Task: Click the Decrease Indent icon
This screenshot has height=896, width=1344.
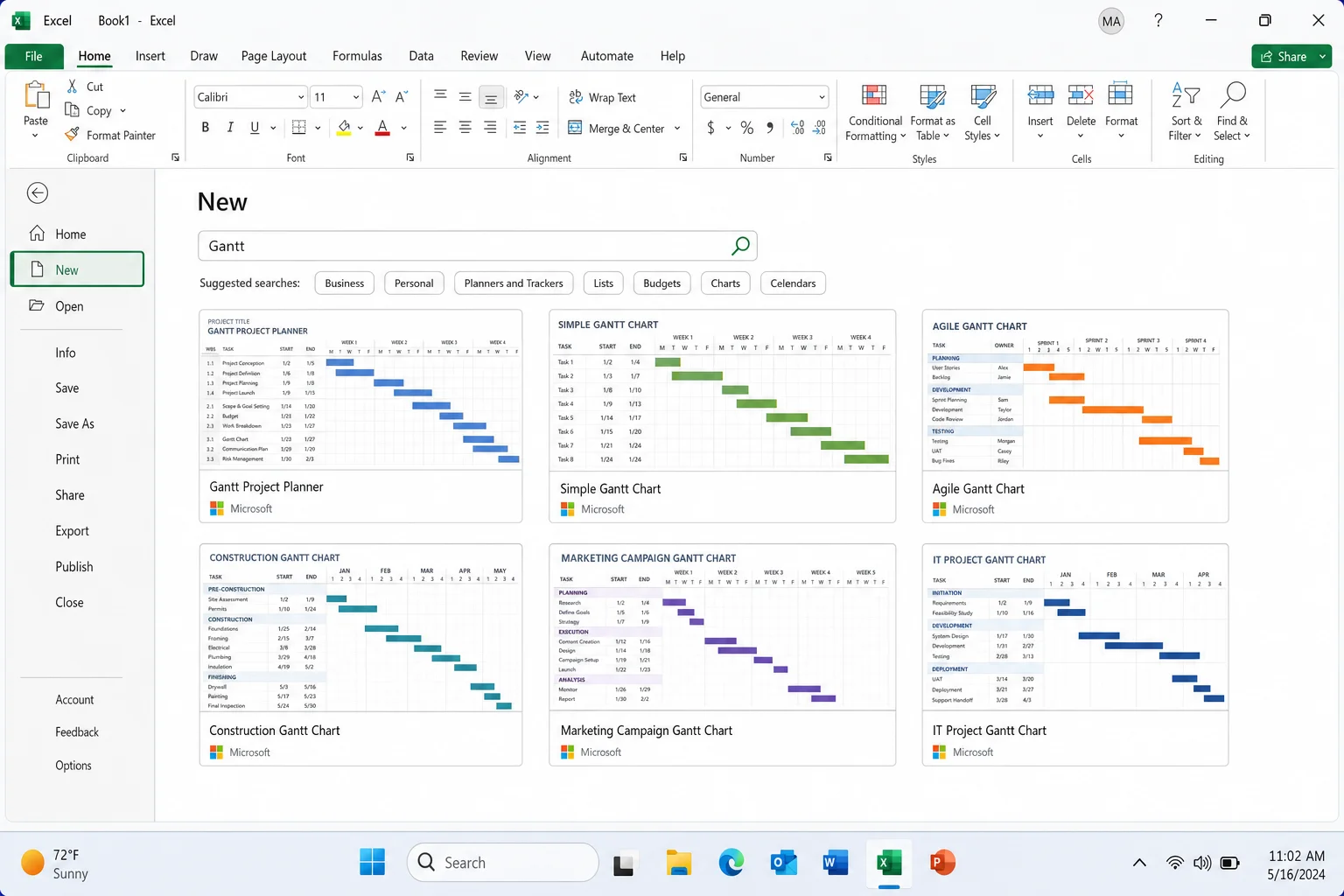Action: click(520, 128)
